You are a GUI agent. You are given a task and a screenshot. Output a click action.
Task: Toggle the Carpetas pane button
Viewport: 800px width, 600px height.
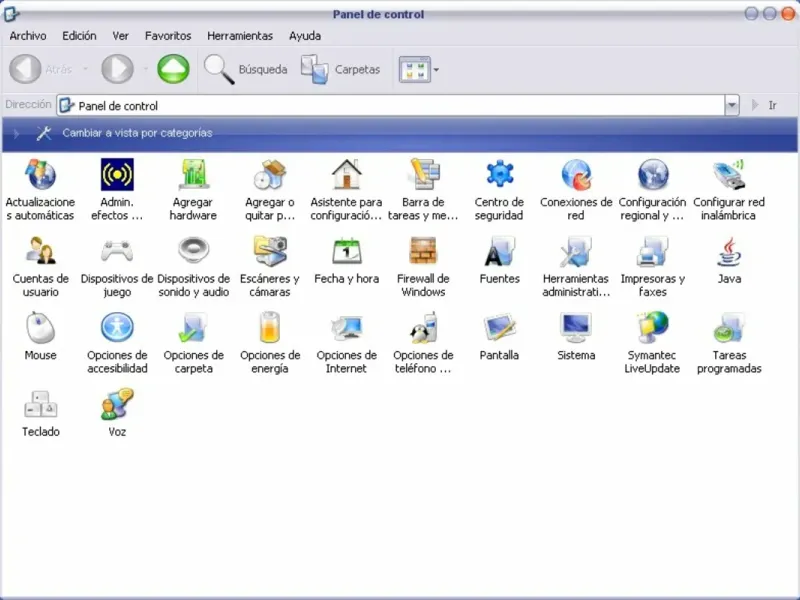tap(341, 70)
